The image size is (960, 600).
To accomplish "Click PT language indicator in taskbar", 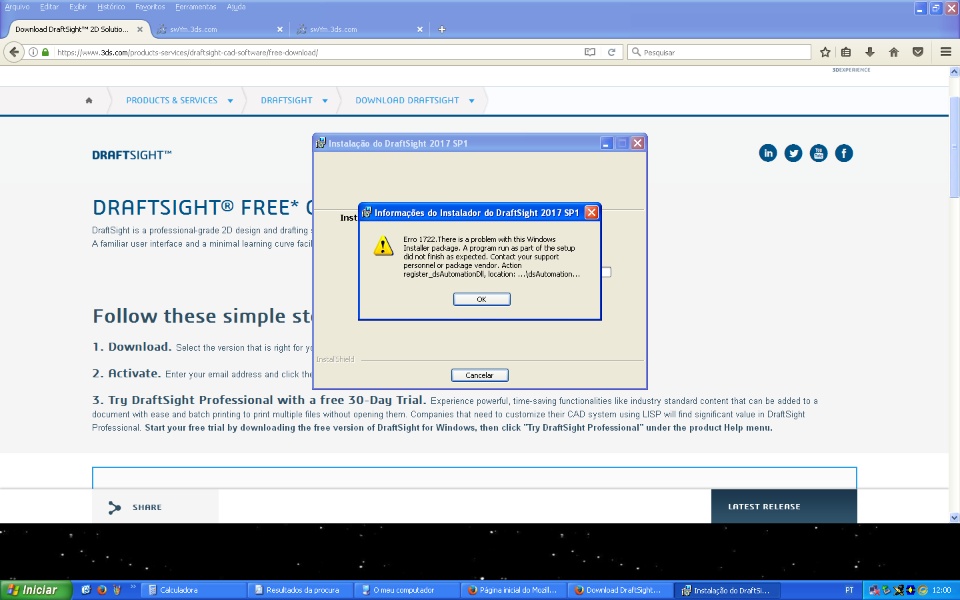I will tap(849, 590).
